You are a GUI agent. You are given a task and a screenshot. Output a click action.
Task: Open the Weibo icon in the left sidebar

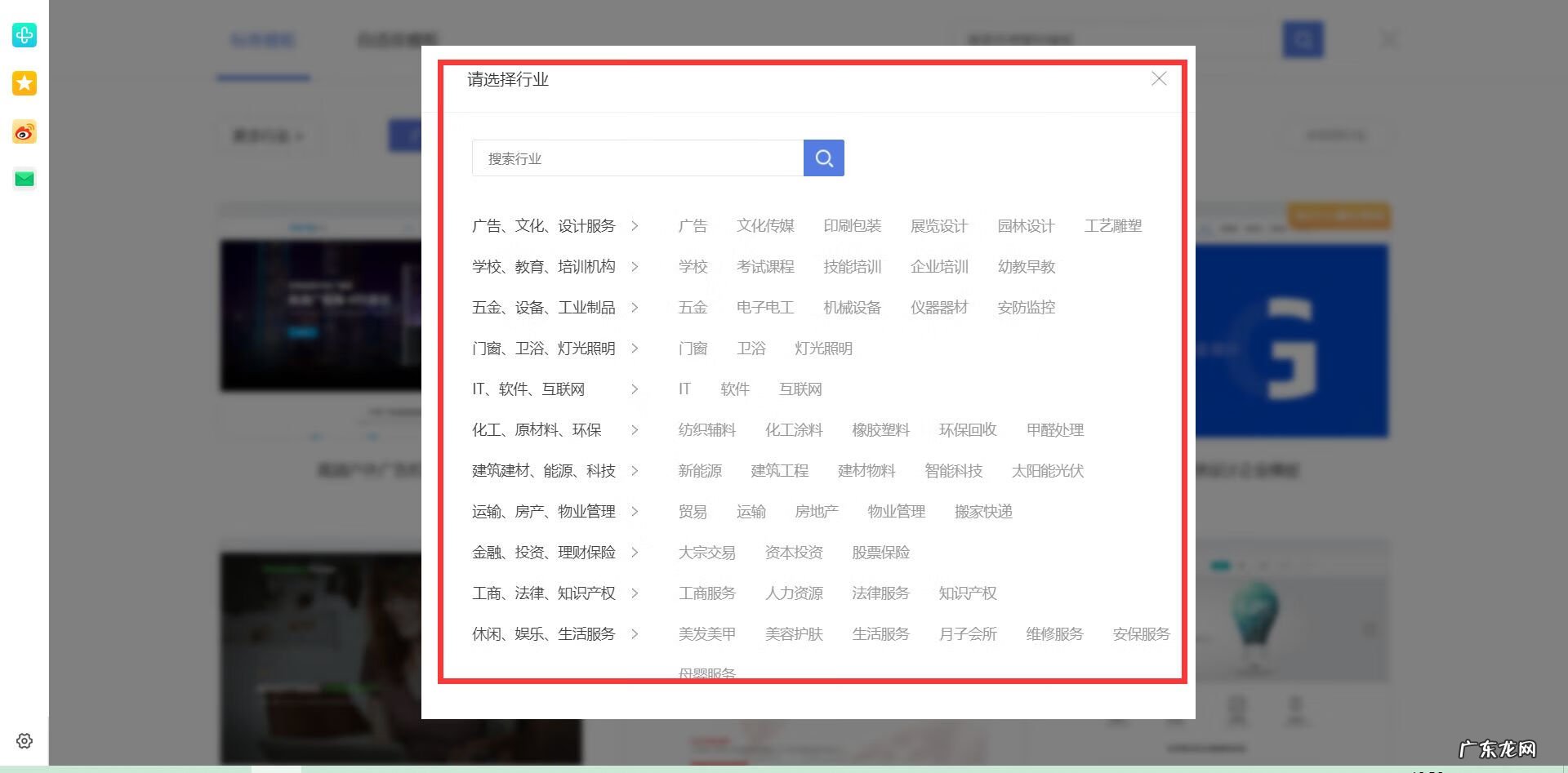pyautogui.click(x=24, y=131)
